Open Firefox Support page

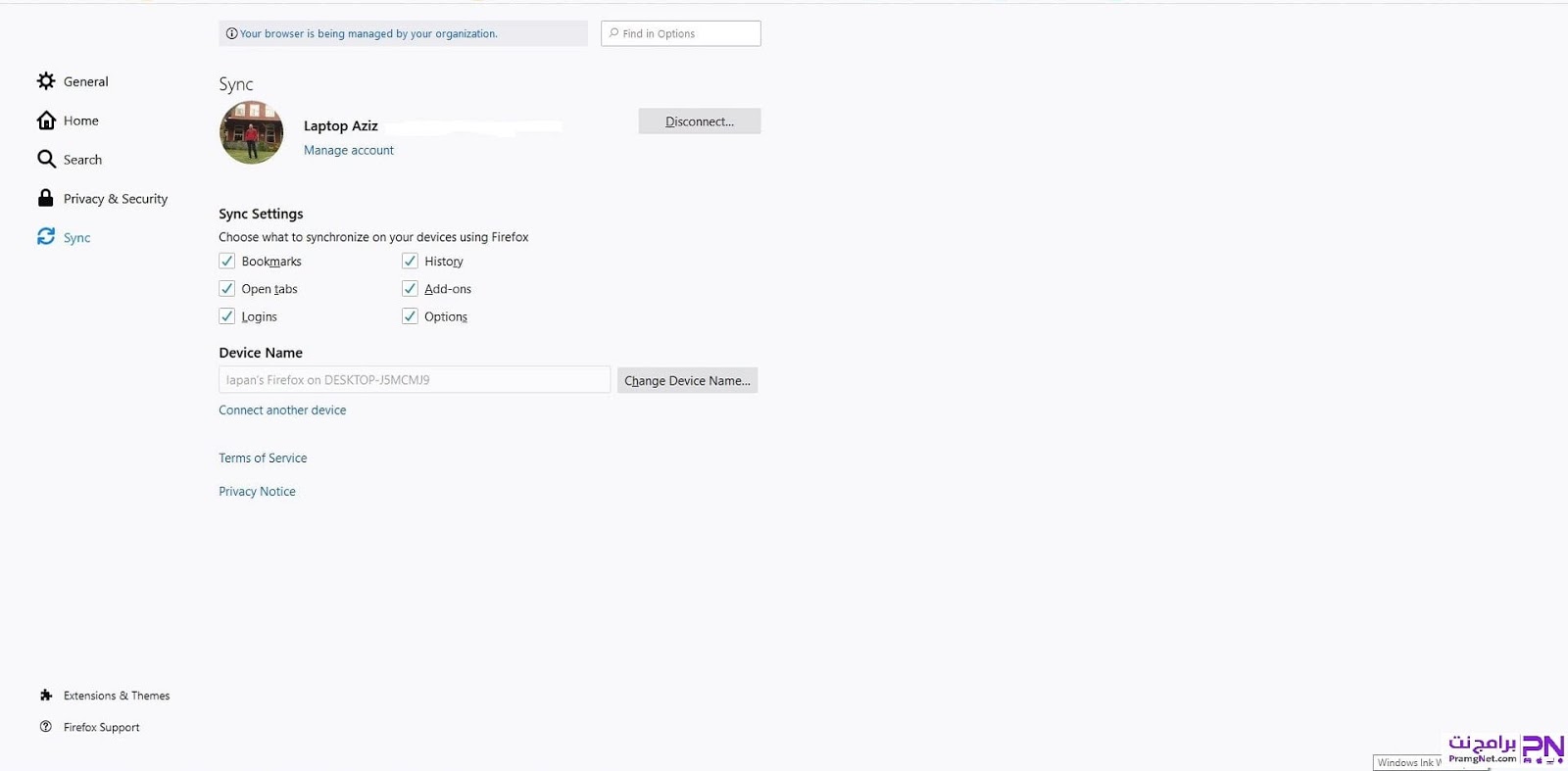(102, 727)
